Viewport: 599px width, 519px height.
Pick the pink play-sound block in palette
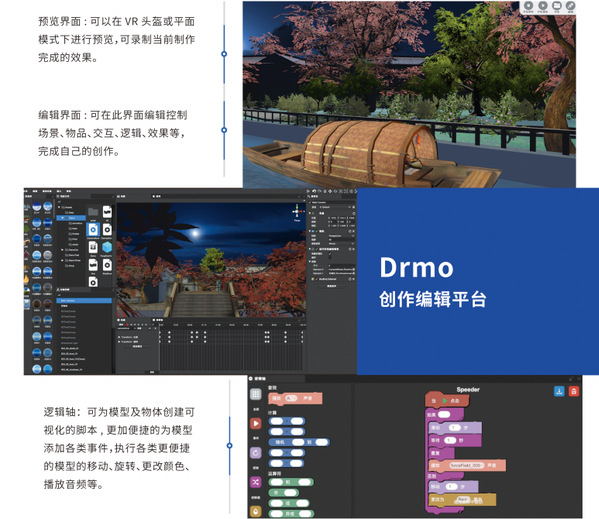(x=295, y=398)
